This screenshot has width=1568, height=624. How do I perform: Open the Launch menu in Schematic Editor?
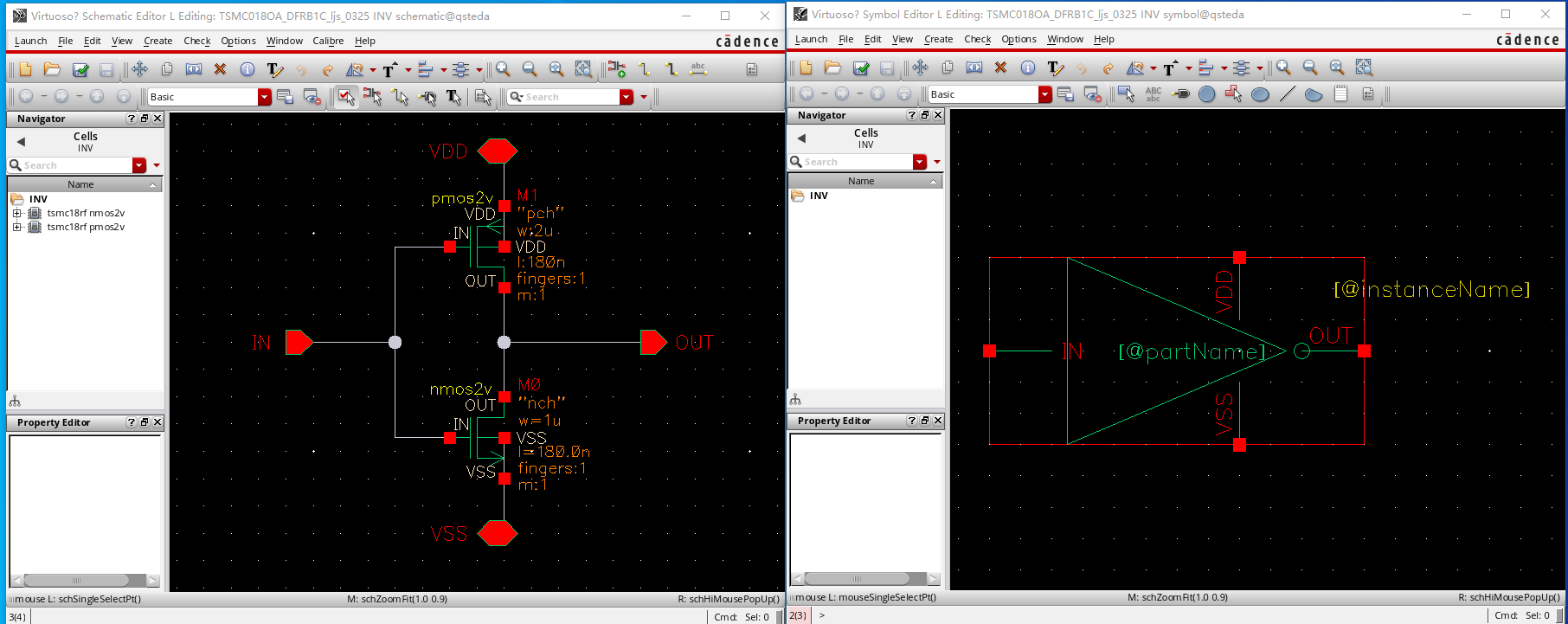coord(31,41)
